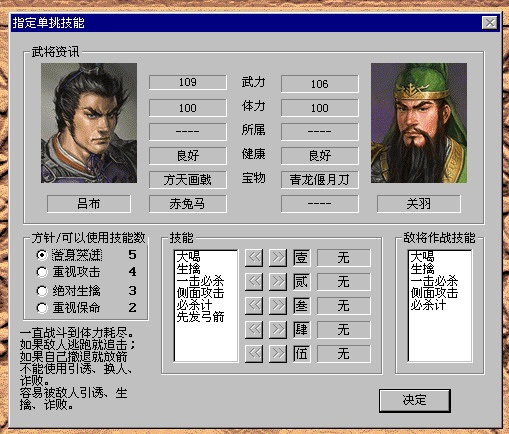The image size is (509, 434).
Task: Click the left arrow for slot 叁
Action: click(254, 306)
